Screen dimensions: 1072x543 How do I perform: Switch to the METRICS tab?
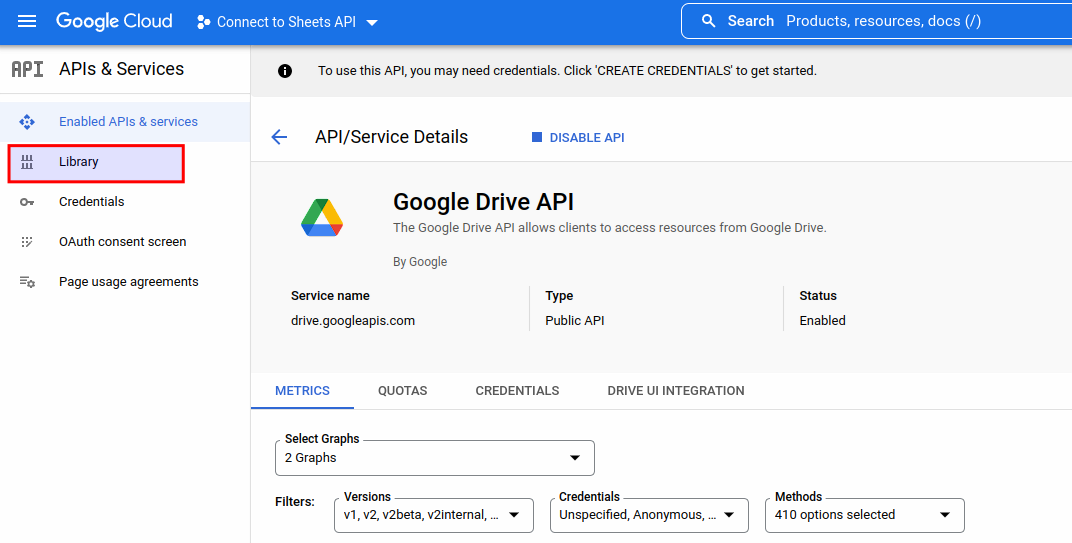coord(302,390)
